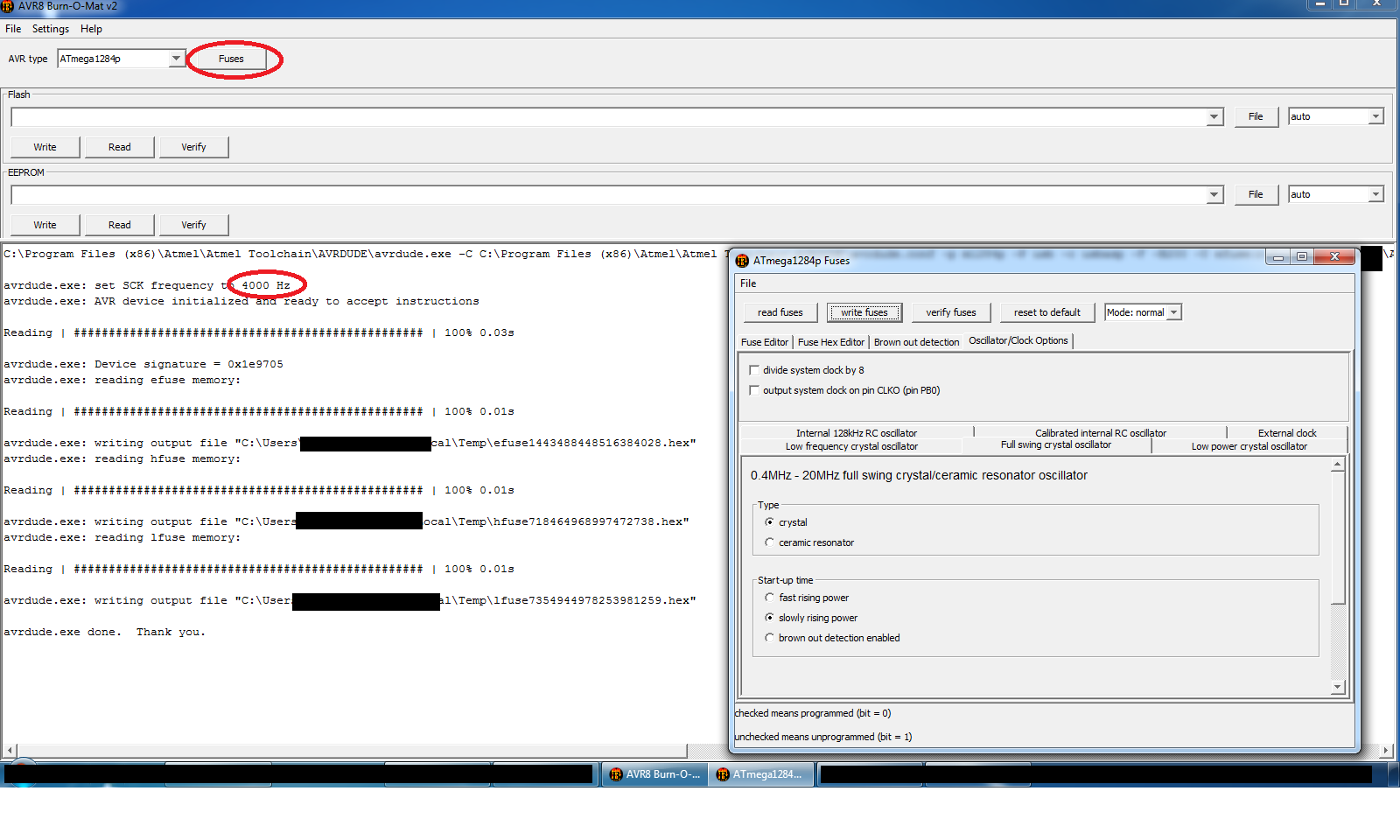Click Flash Verify button
Screen dimensions: 1400x840
[x=194, y=147]
